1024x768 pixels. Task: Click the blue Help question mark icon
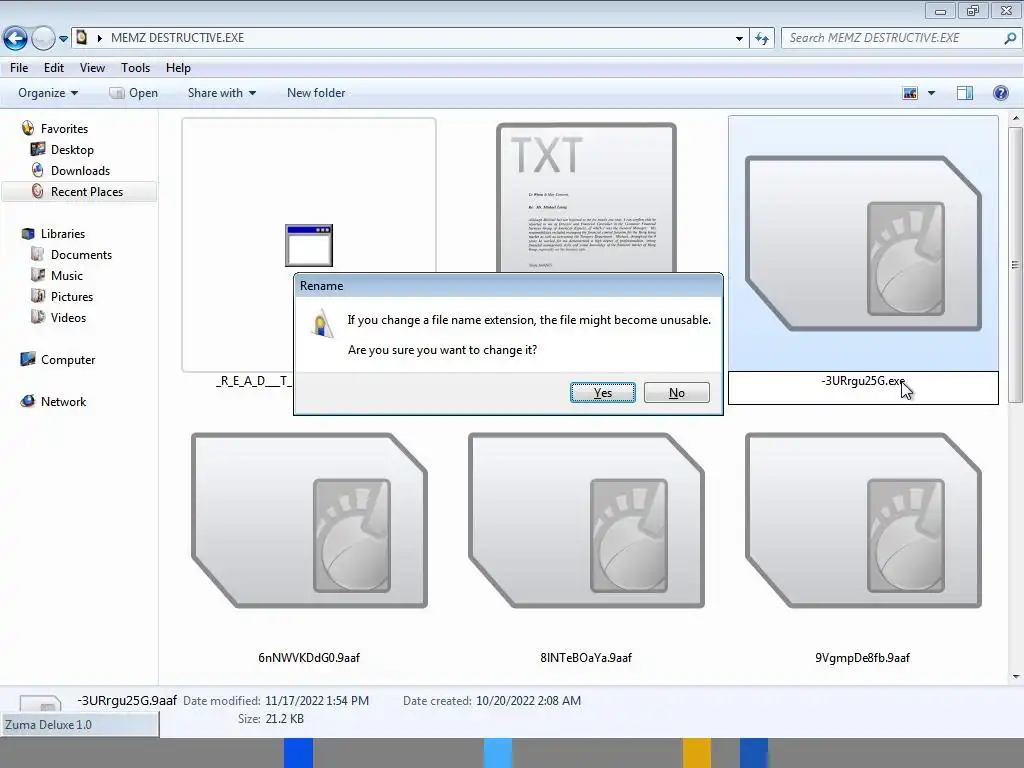1000,93
